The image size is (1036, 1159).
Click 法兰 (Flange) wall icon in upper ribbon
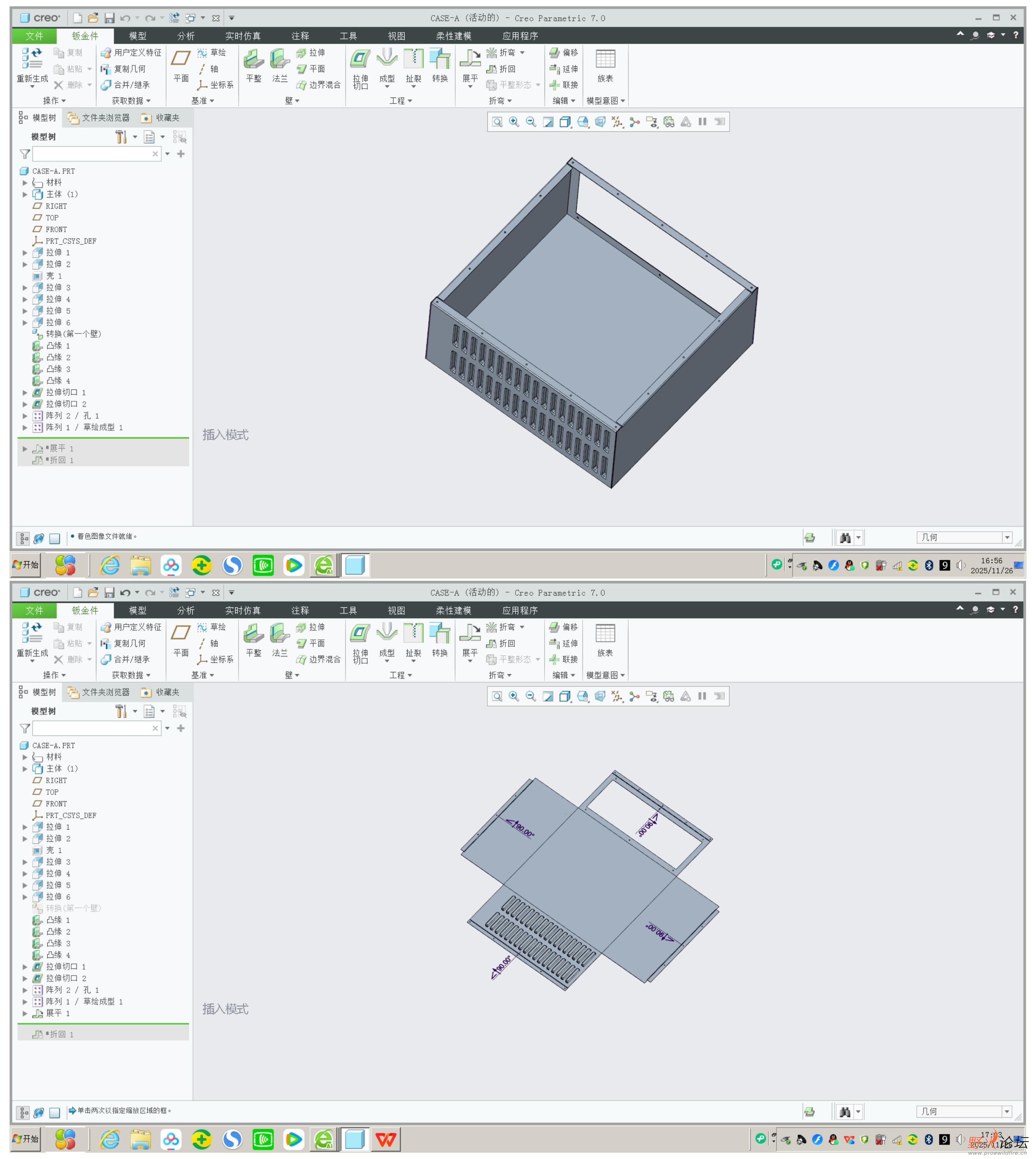point(279,59)
